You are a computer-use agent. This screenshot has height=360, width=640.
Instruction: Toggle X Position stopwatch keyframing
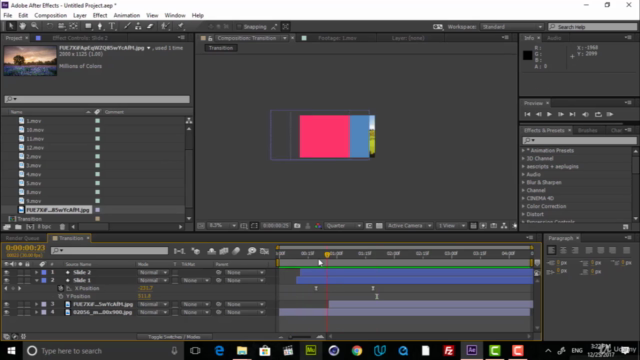[x=61, y=289]
